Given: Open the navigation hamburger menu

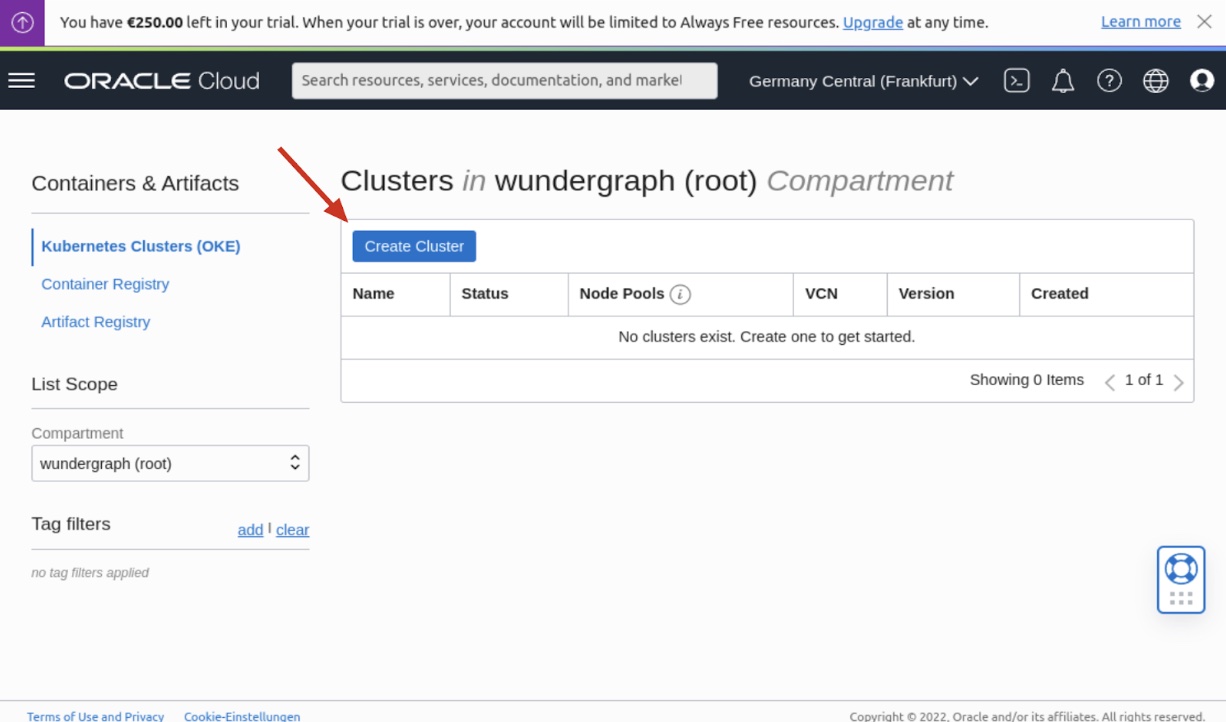Looking at the screenshot, I should 21,81.
